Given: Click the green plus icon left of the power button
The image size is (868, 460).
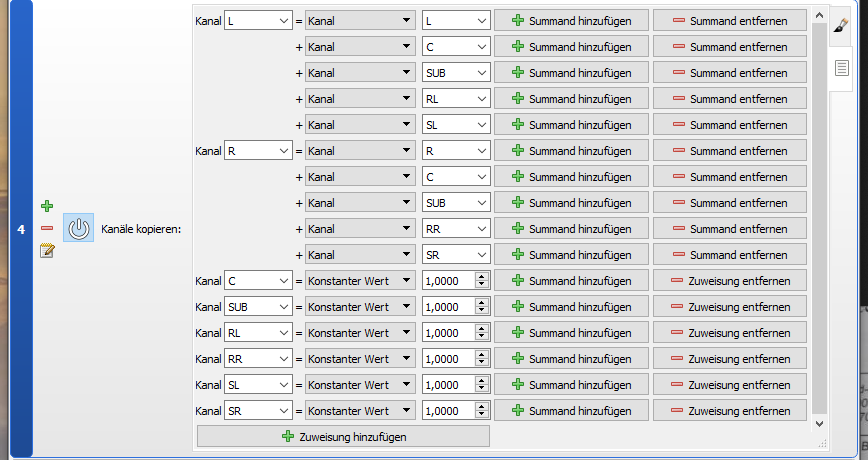Looking at the screenshot, I should [x=46, y=206].
